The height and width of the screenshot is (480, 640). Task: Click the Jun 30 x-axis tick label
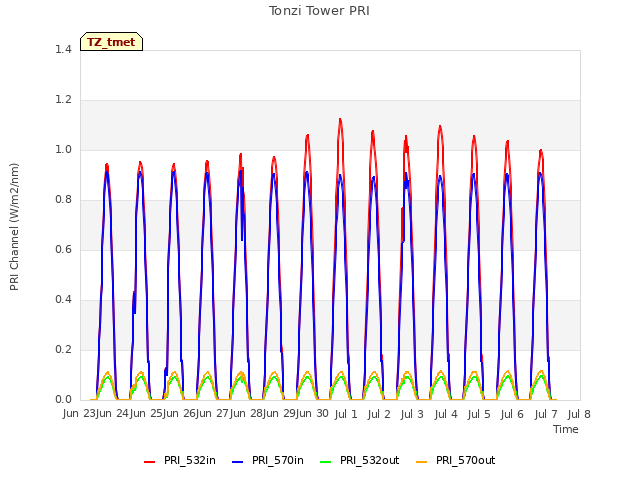click(313, 414)
